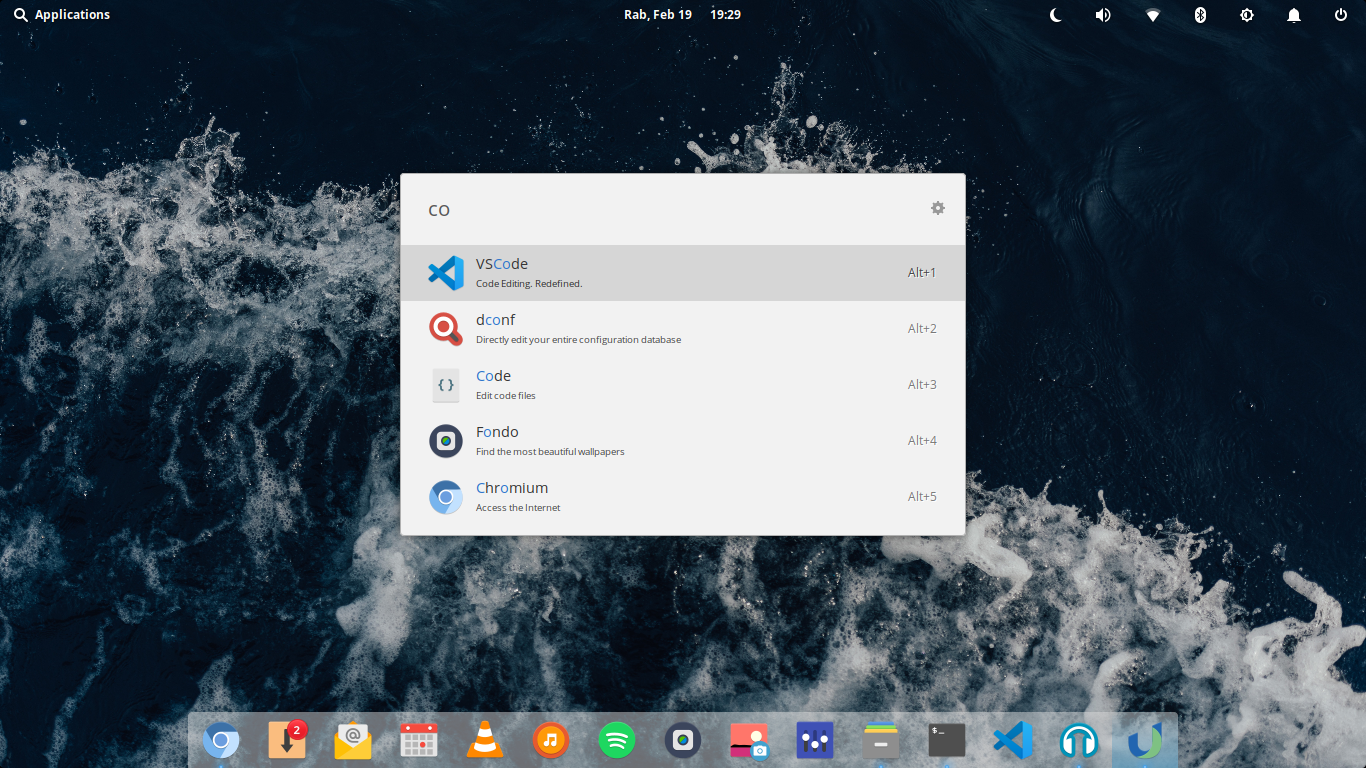Open the Screenshot tool from the dock

click(x=749, y=740)
